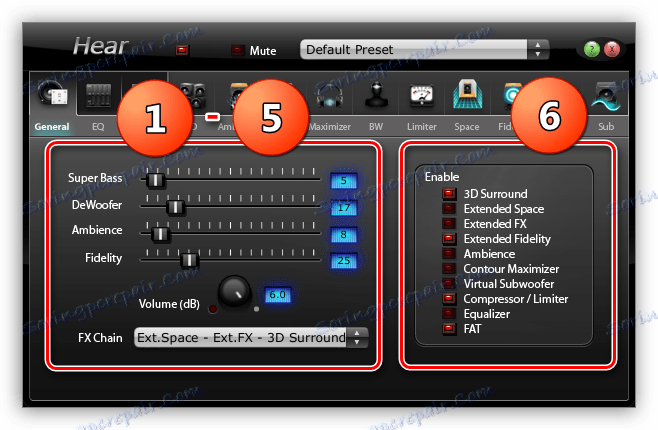
Task: Click the Fidelity value box 25
Action: (x=344, y=261)
